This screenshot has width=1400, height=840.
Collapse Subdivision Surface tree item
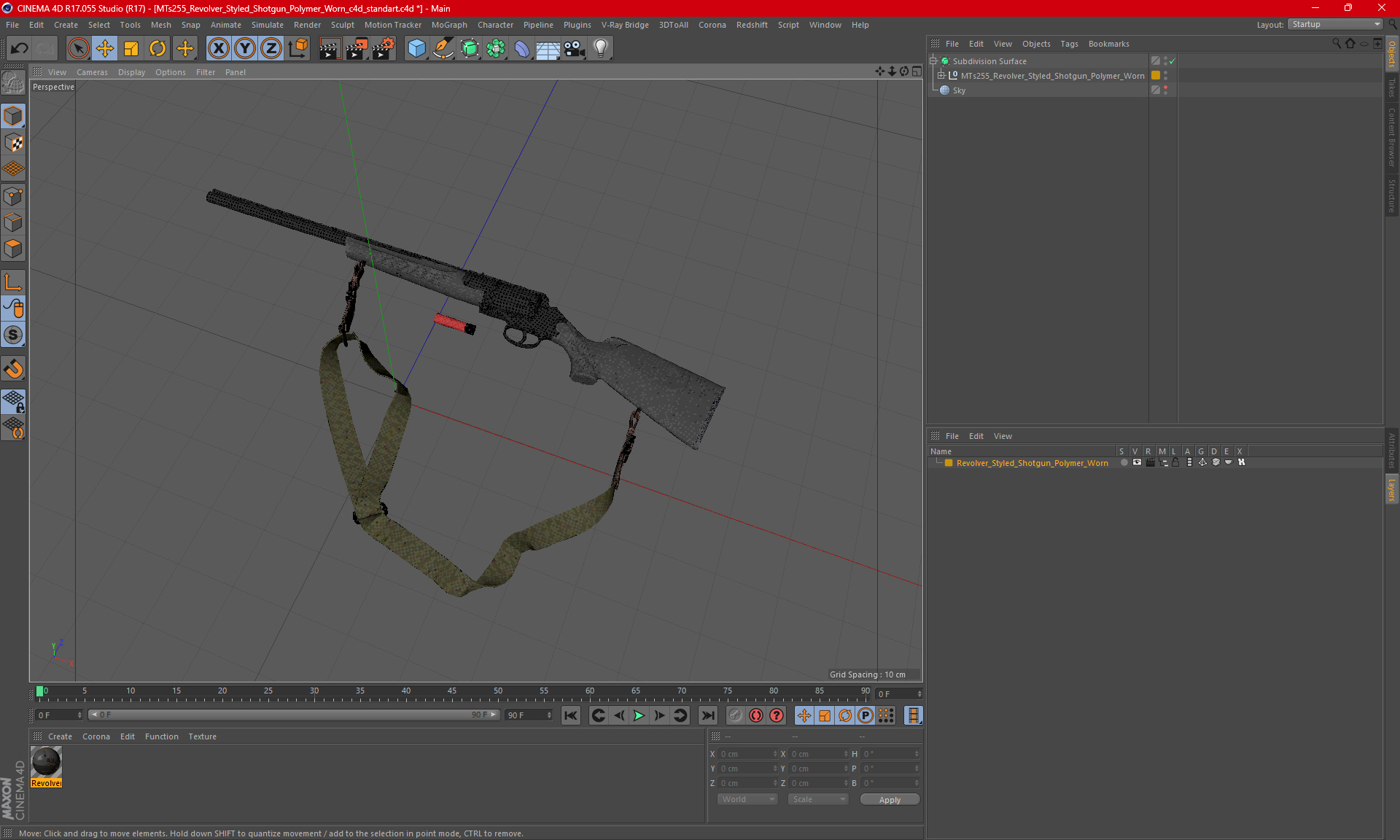tap(933, 61)
